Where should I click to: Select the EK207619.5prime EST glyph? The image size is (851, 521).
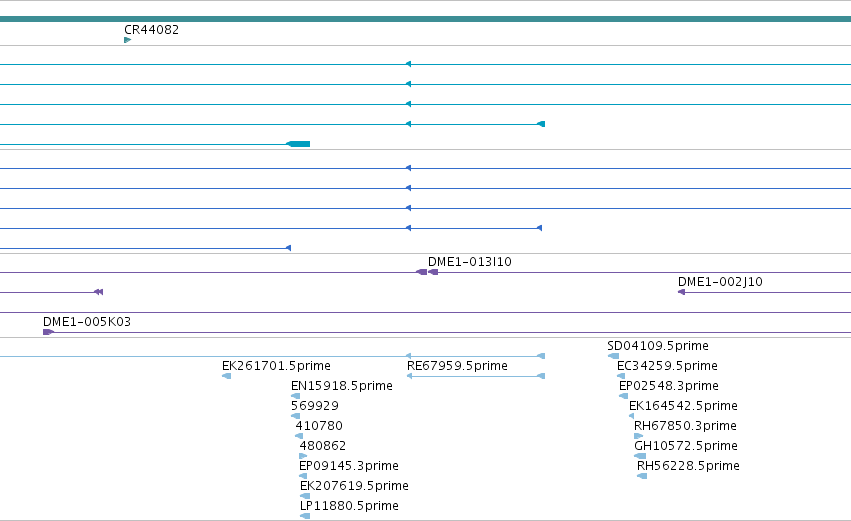point(305,497)
